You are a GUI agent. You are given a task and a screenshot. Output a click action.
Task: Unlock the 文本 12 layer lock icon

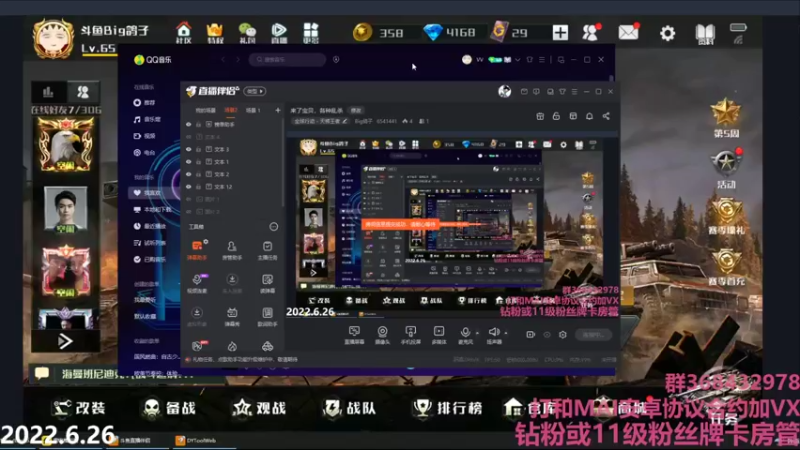point(198,187)
